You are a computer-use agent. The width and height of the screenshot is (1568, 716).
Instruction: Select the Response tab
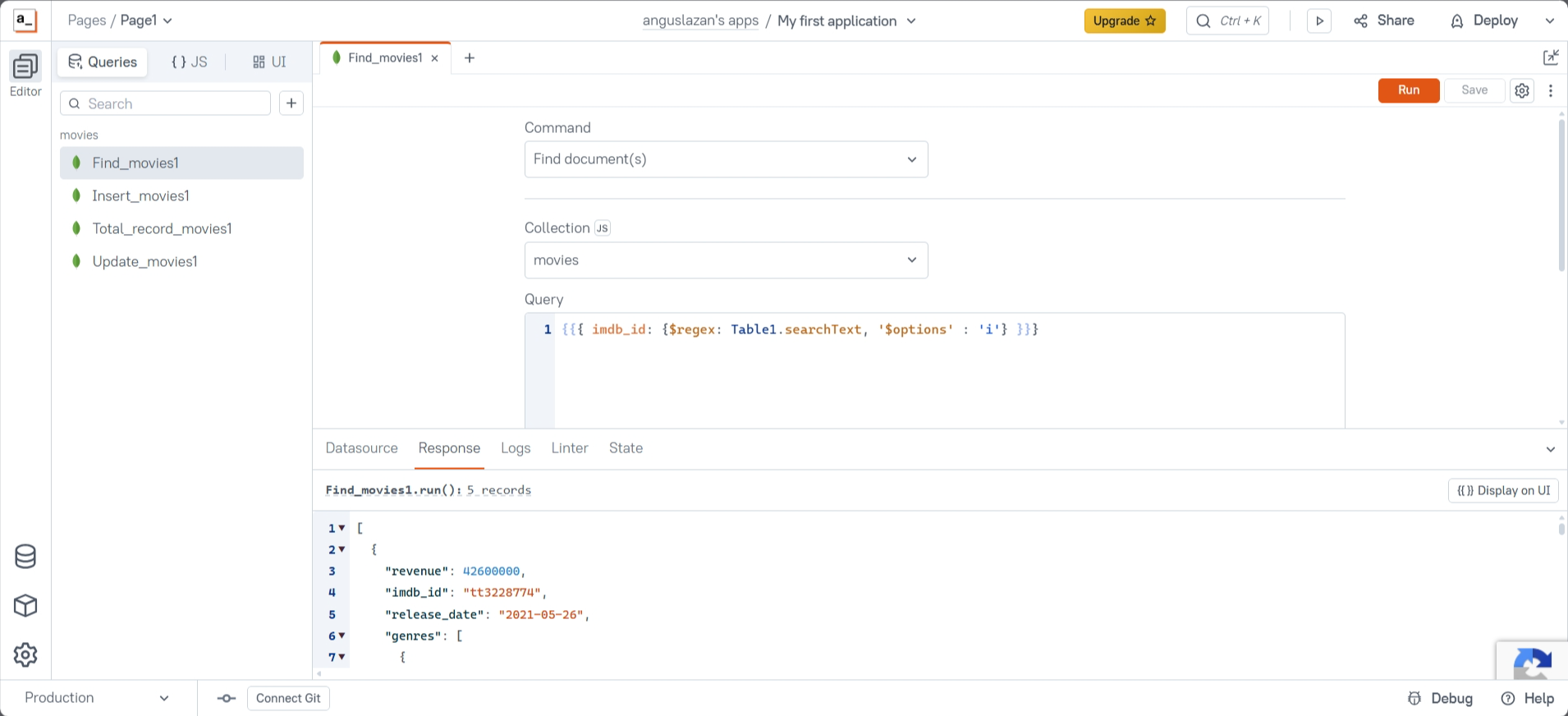click(x=449, y=448)
